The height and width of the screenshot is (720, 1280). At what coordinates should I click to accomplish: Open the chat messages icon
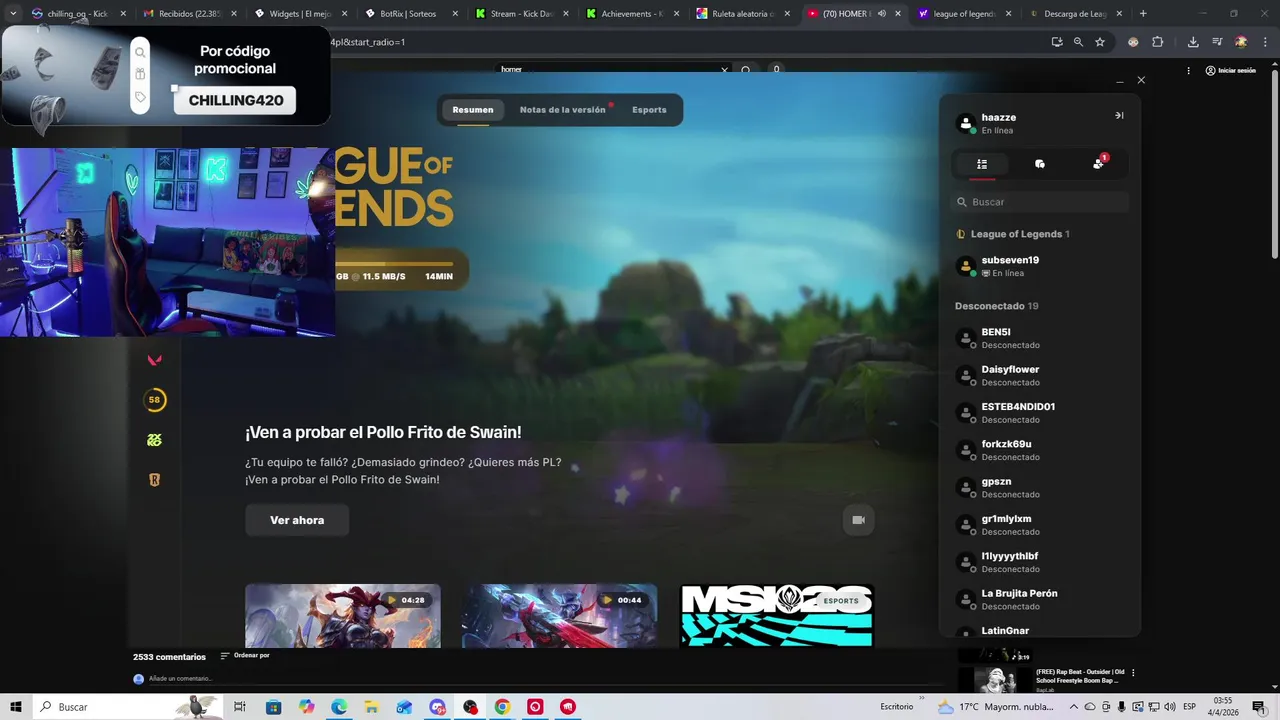(1040, 164)
